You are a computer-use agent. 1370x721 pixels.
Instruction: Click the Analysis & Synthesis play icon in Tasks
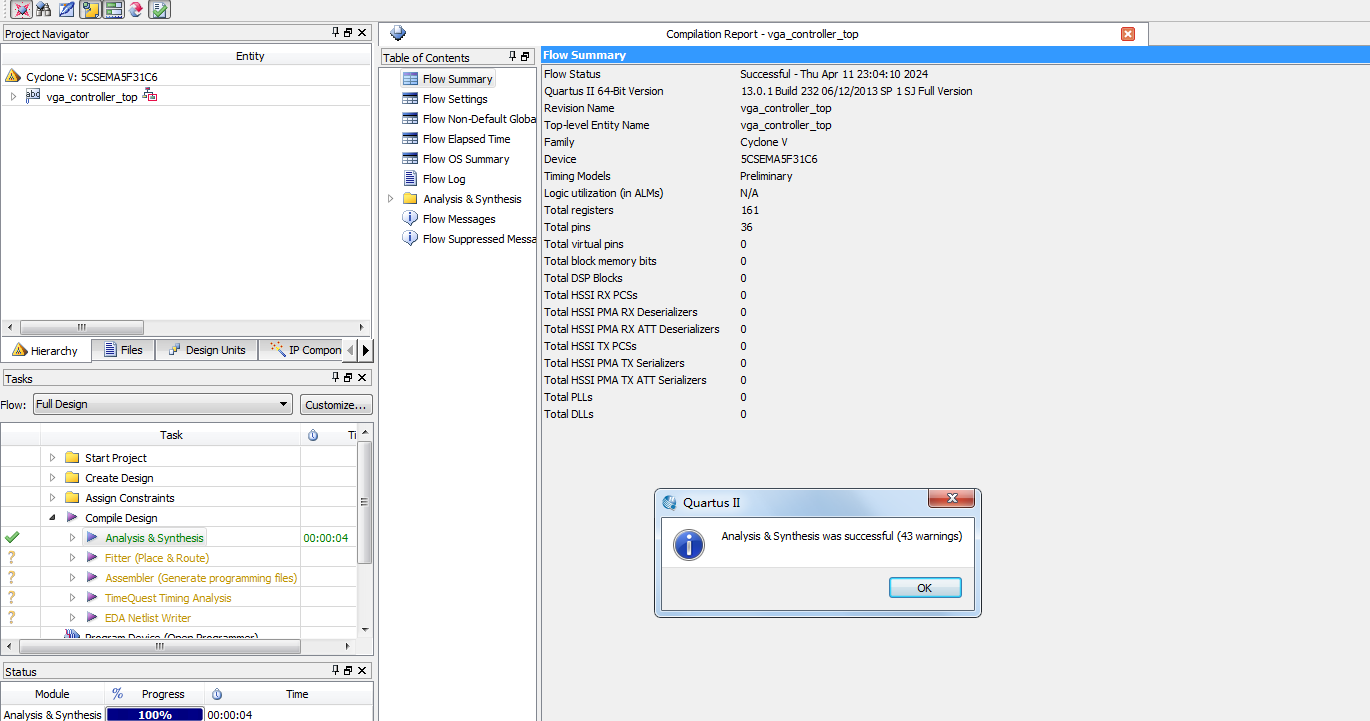tap(92, 538)
